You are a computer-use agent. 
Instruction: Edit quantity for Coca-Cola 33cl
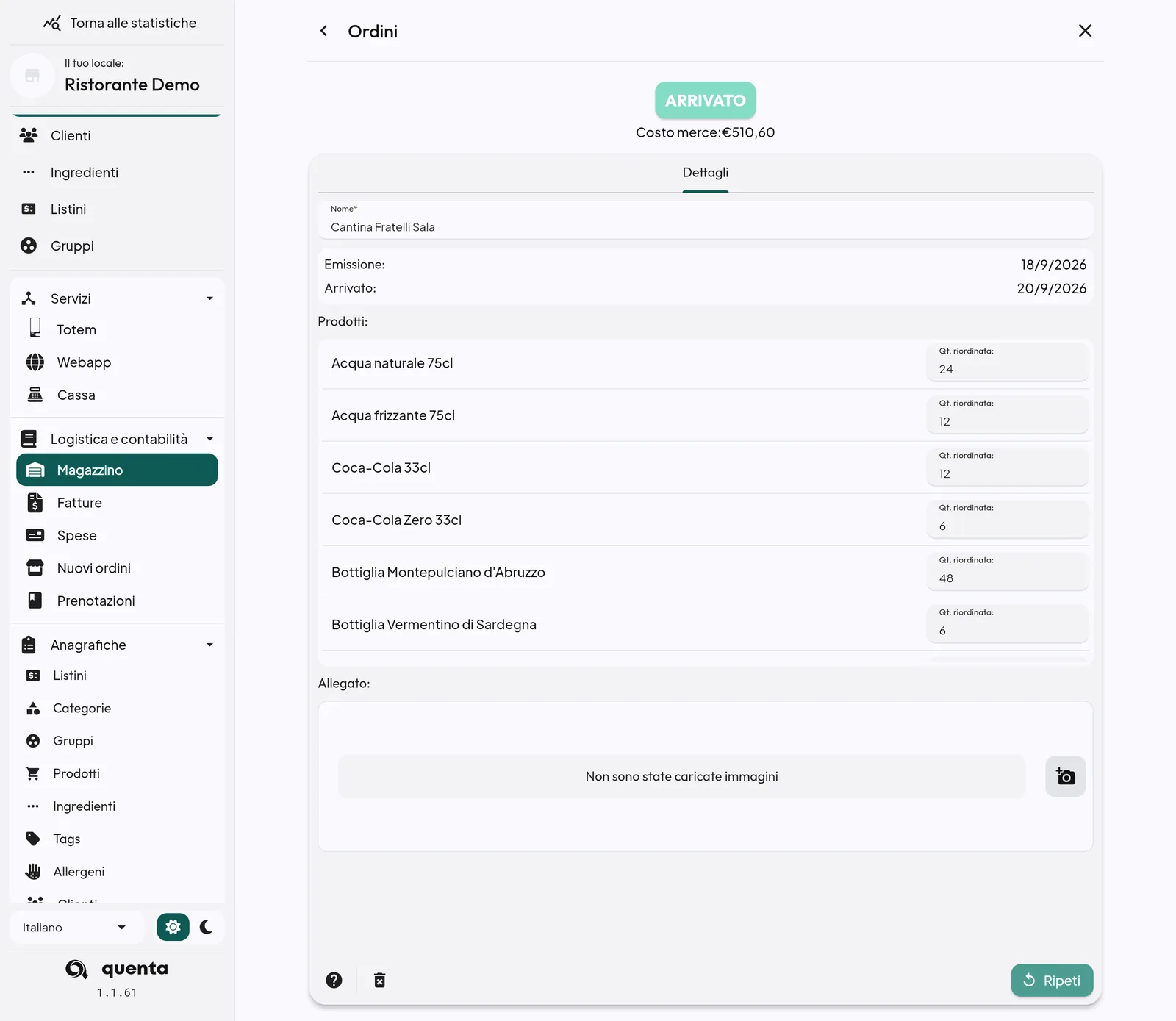tap(1007, 467)
